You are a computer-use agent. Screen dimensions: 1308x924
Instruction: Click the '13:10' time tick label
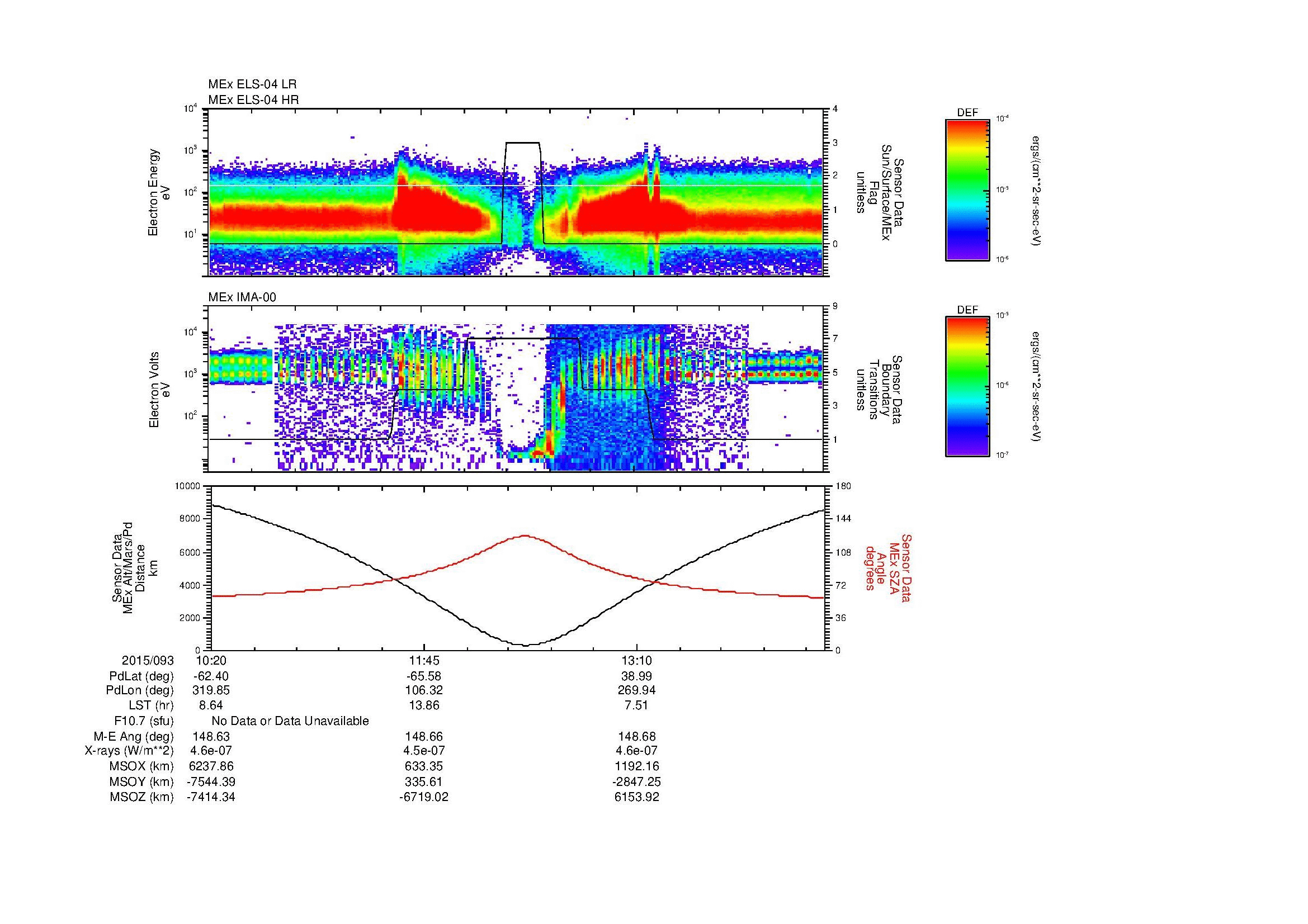tap(637, 661)
